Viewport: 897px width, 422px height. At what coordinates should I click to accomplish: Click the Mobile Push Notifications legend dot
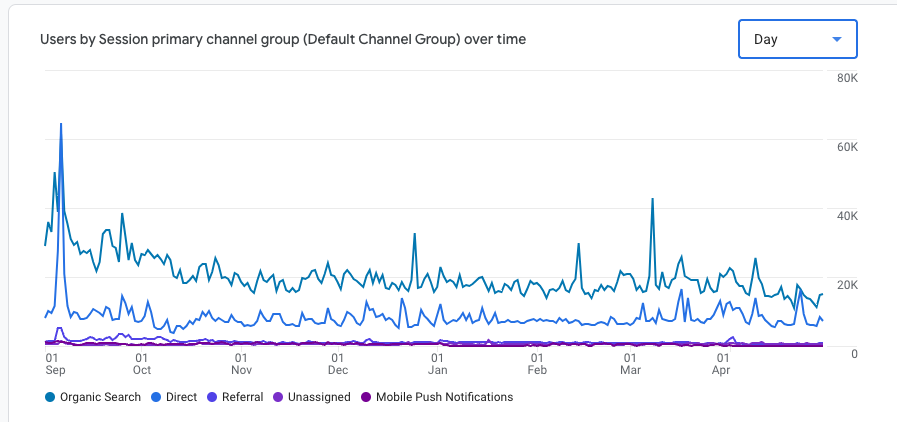point(366,397)
